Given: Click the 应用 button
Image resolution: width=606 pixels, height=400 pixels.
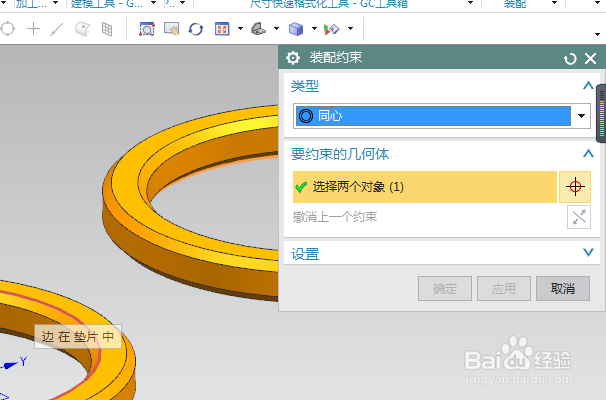Looking at the screenshot, I should (x=504, y=288).
